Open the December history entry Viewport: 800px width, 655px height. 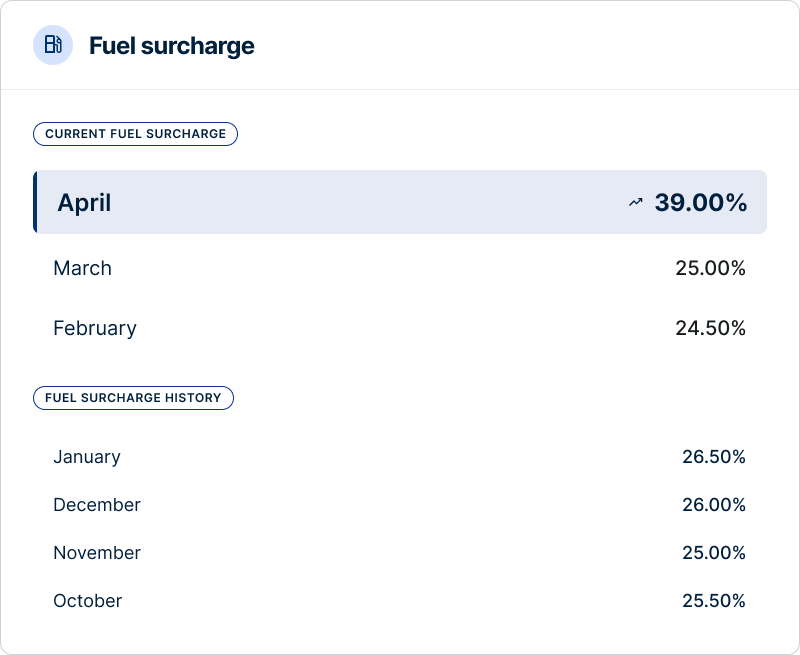point(97,505)
